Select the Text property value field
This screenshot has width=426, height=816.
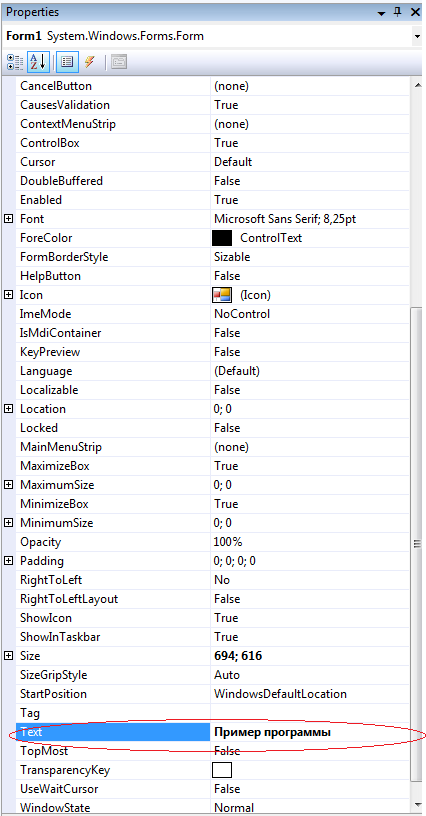pos(310,732)
